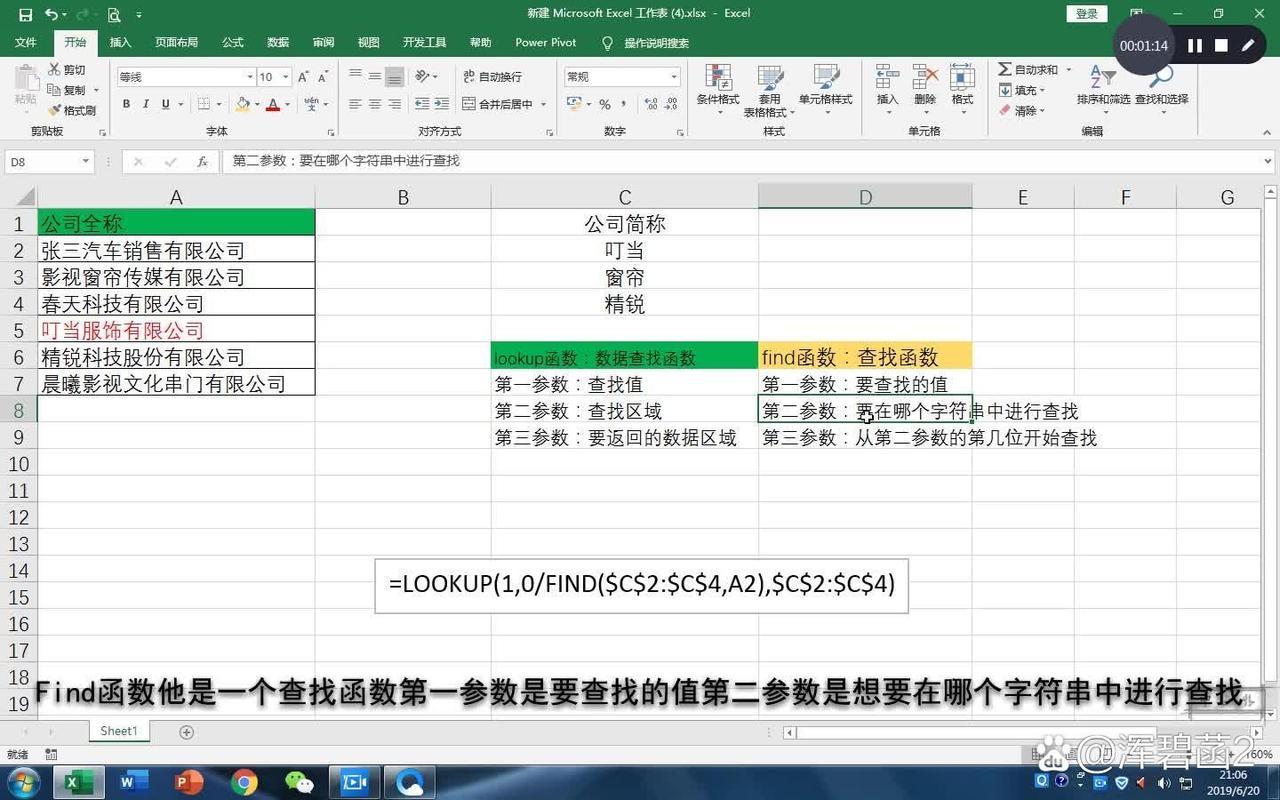Toggle Center horizontal alignment

tap(375, 104)
